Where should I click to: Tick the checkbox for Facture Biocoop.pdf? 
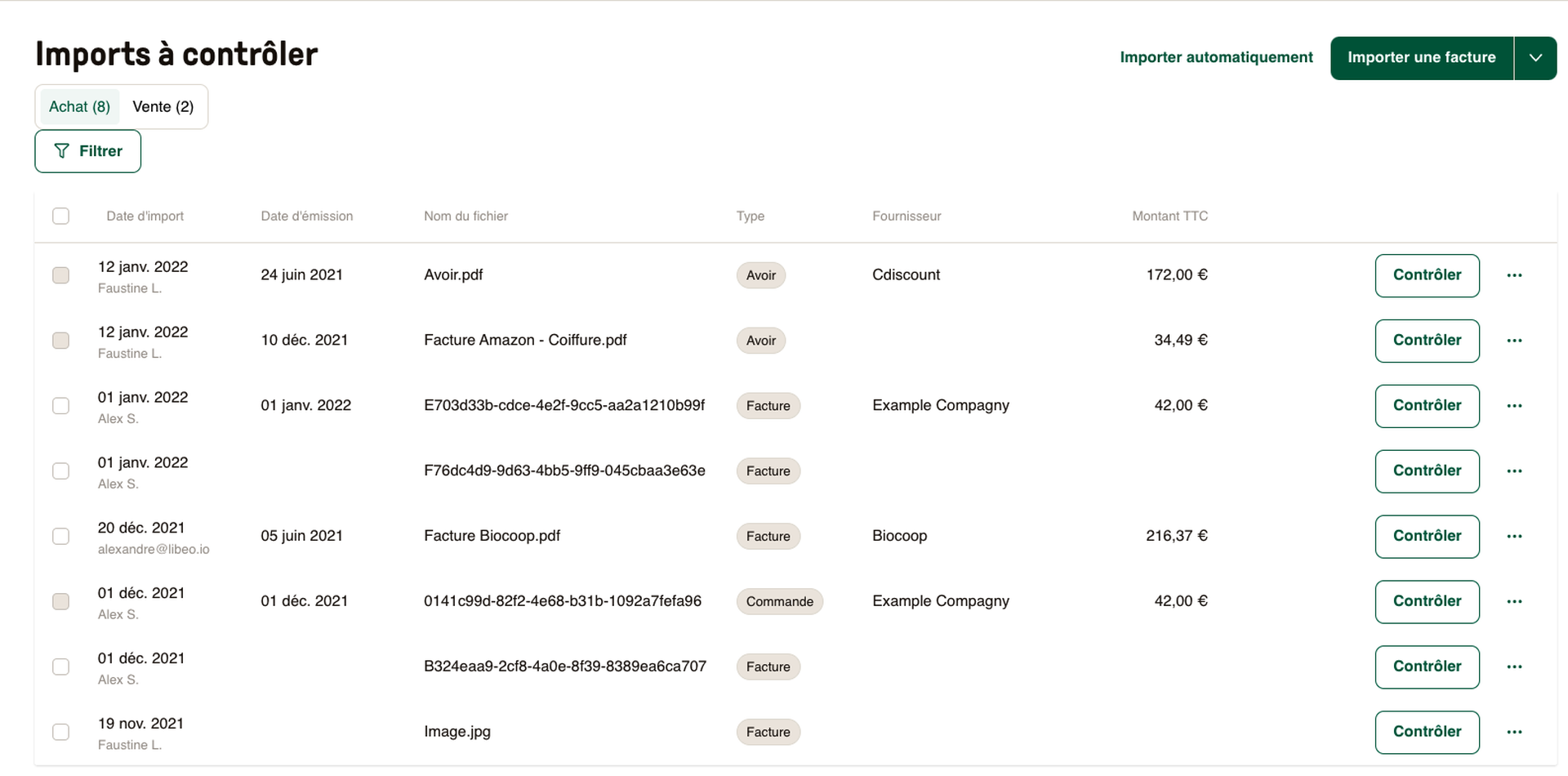pyautogui.click(x=60, y=537)
